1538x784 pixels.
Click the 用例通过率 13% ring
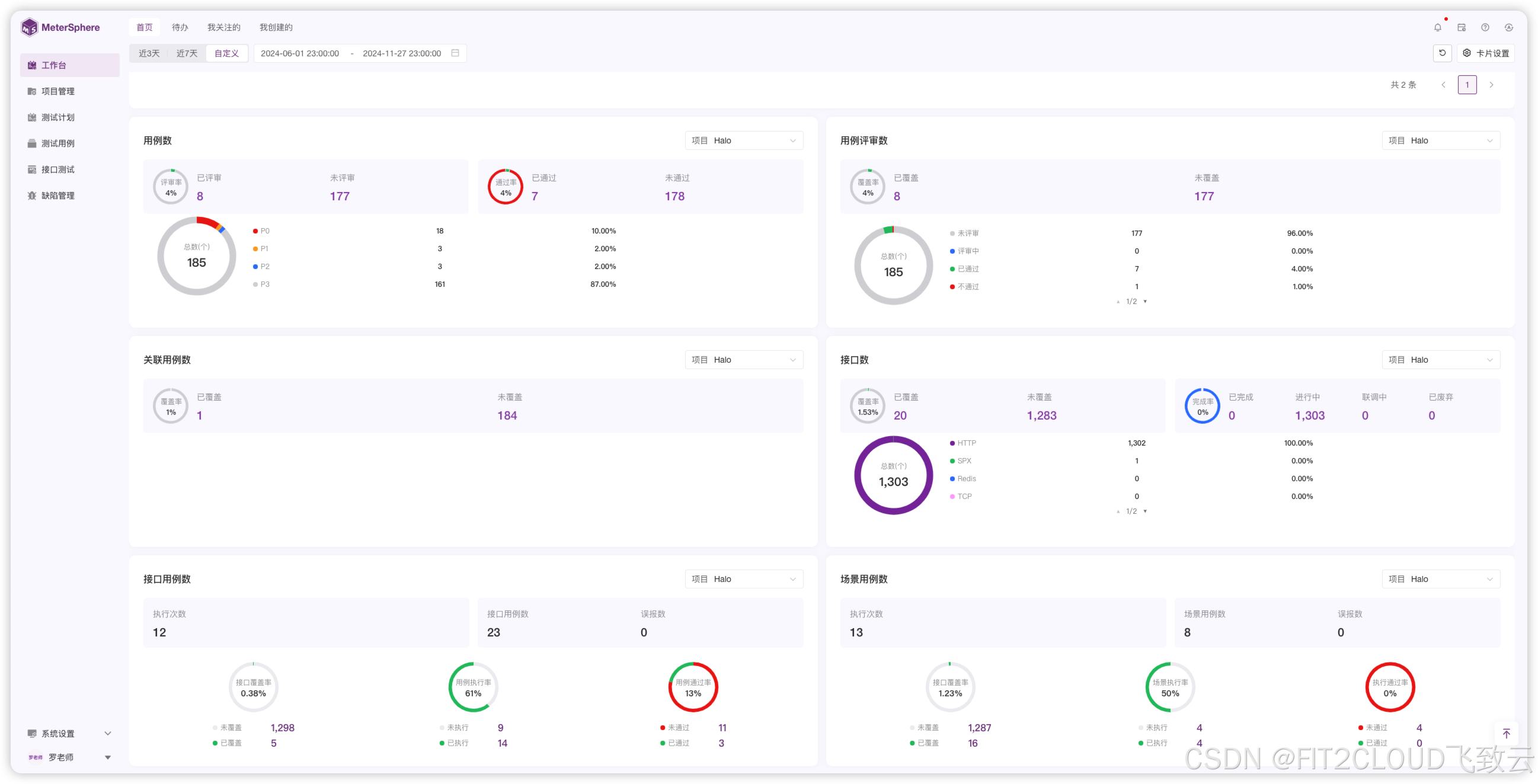(x=693, y=687)
